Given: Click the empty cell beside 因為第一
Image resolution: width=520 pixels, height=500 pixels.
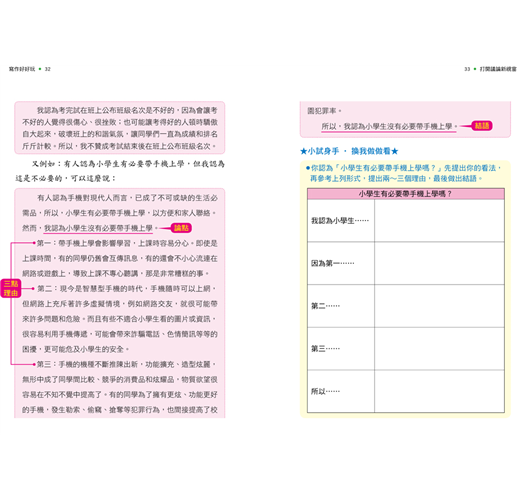Looking at the screenshot, I should 439,263.
